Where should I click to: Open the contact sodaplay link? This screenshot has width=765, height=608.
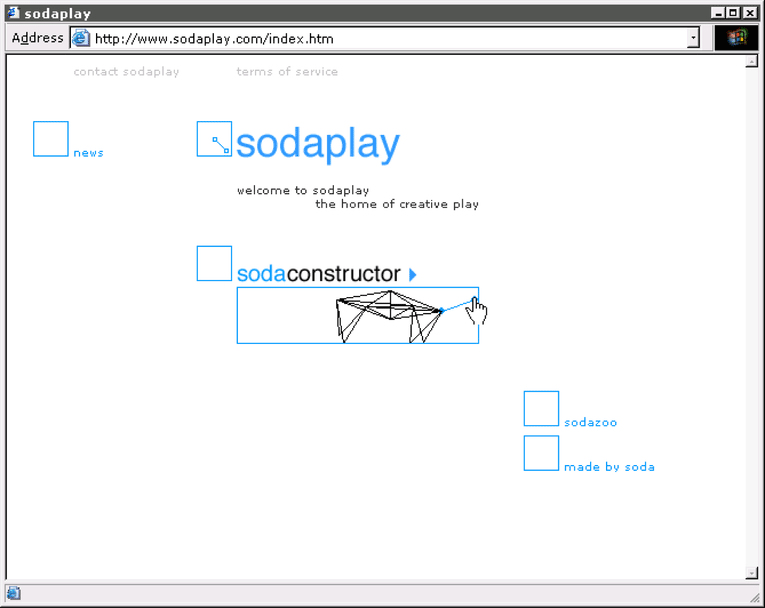tap(126, 72)
